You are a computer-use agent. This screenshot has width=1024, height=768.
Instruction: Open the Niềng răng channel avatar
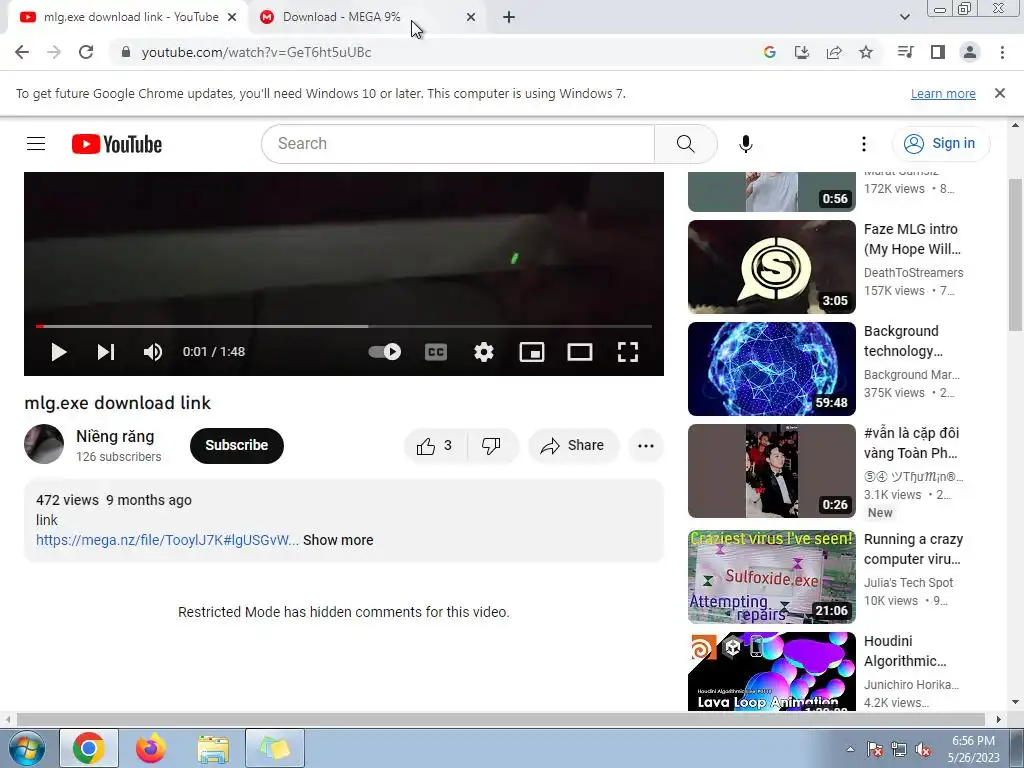(44, 444)
